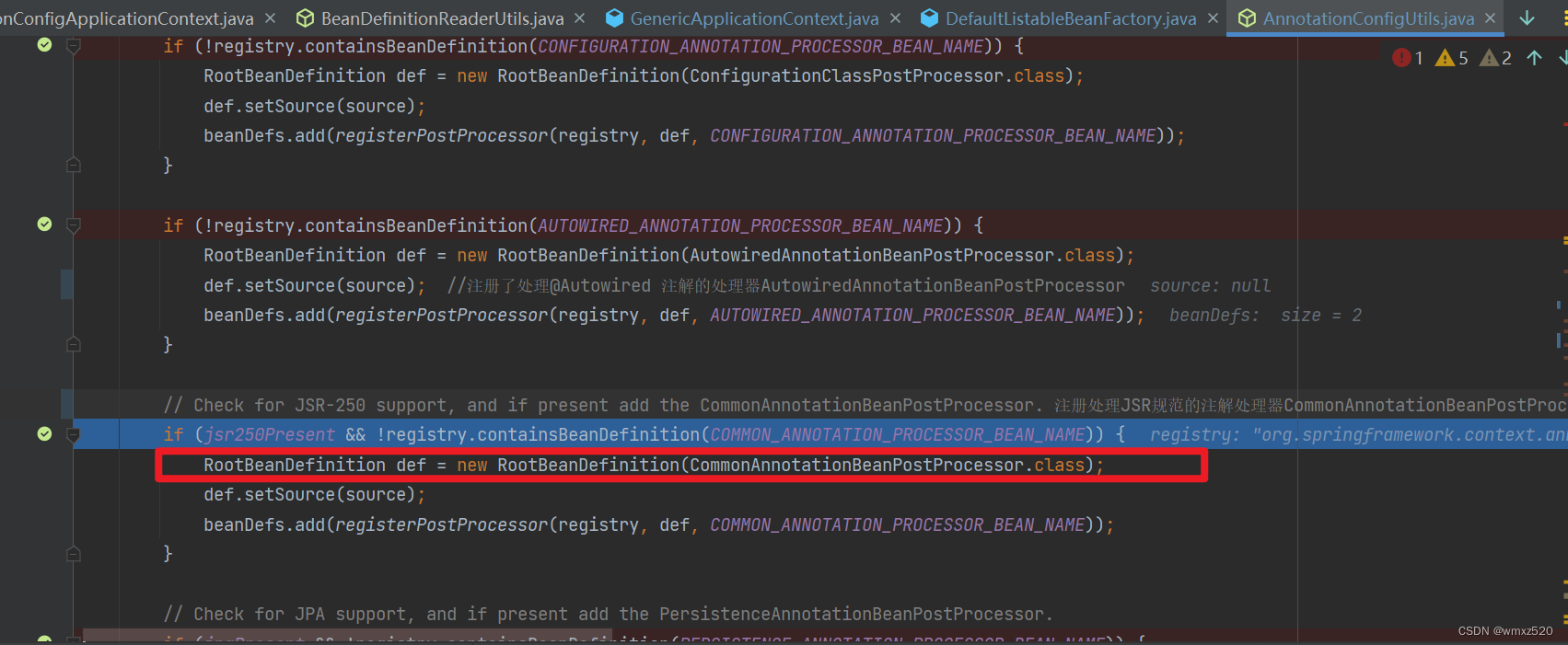Toggle breakpoint on CONFIGURATION_ANNOTATION_PROCESSOR if line

[44, 45]
